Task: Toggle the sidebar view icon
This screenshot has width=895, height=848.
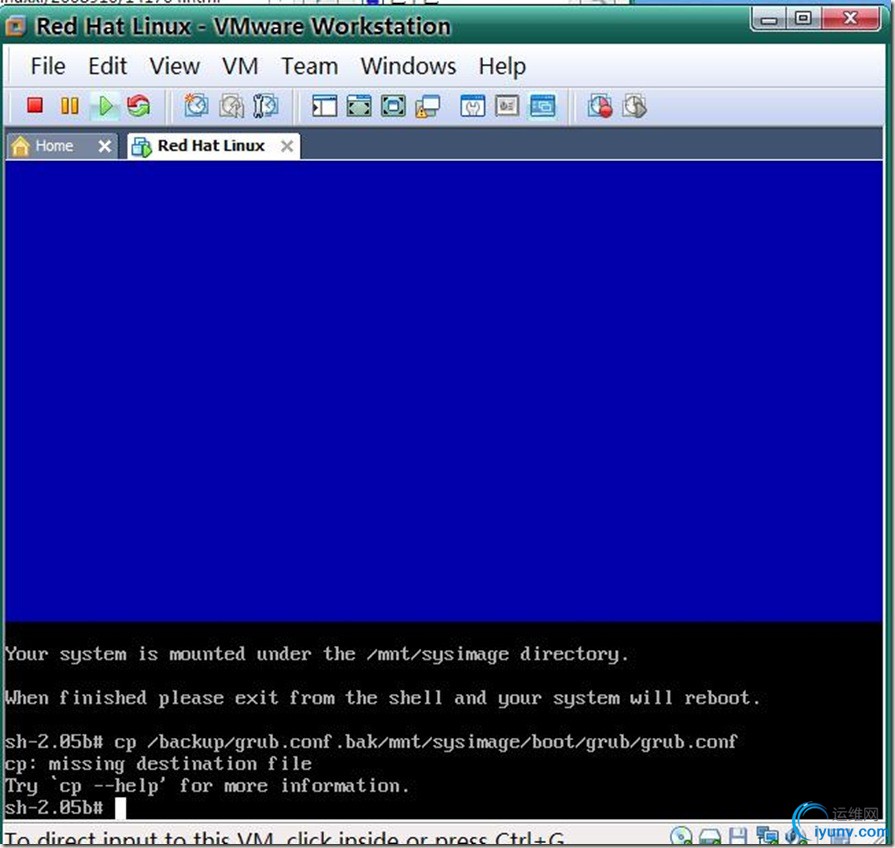Action: [324, 106]
